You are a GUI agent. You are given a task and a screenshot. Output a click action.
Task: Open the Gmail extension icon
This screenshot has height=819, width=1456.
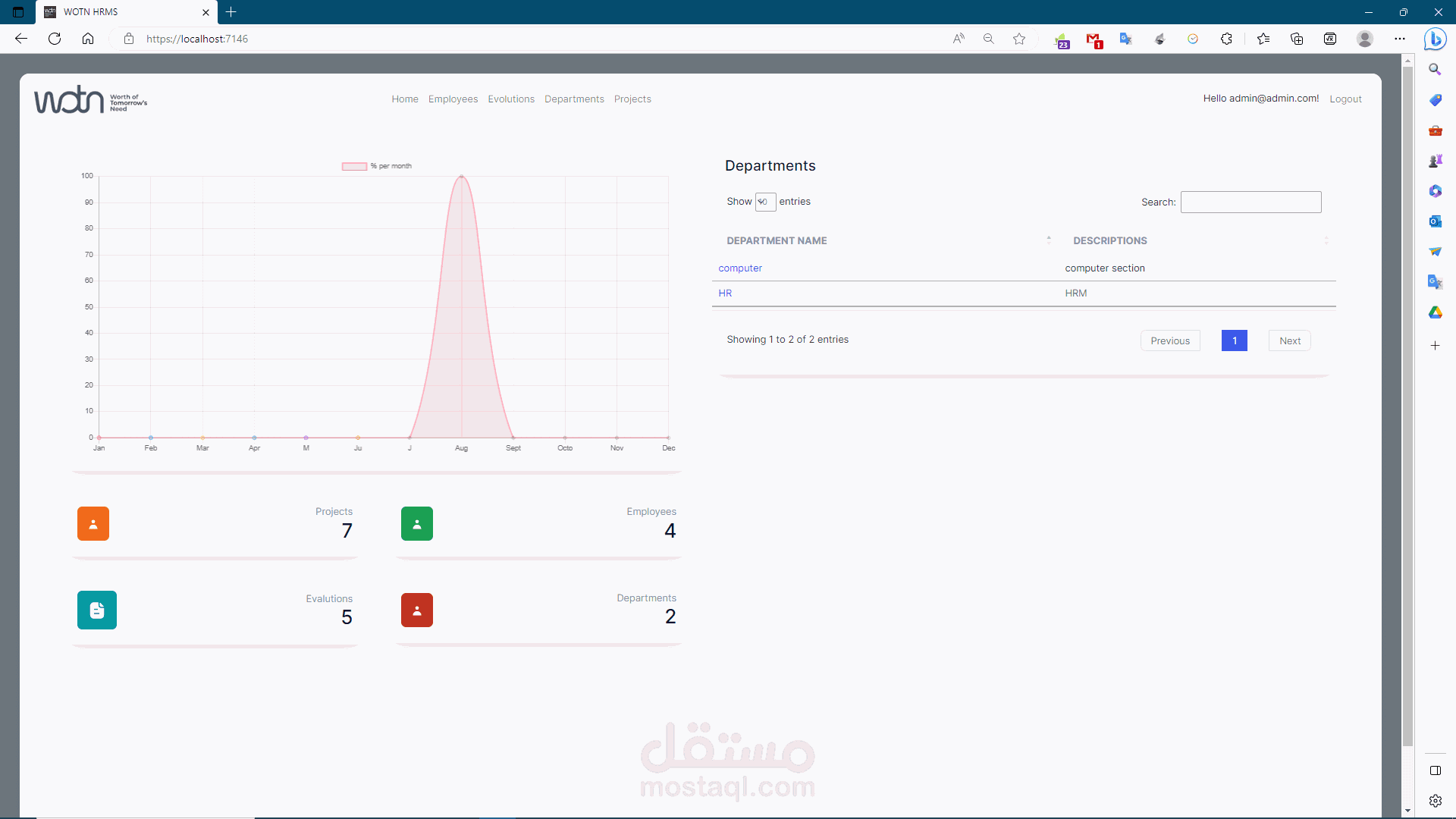click(1094, 39)
